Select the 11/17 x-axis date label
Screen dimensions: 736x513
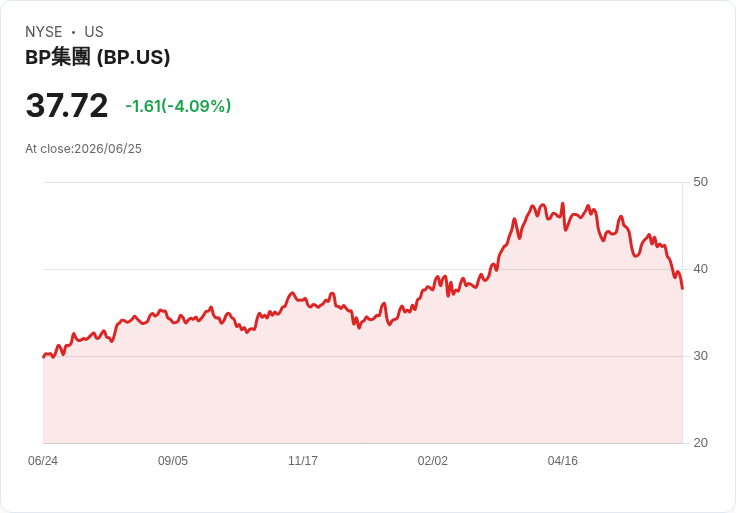[x=303, y=461]
